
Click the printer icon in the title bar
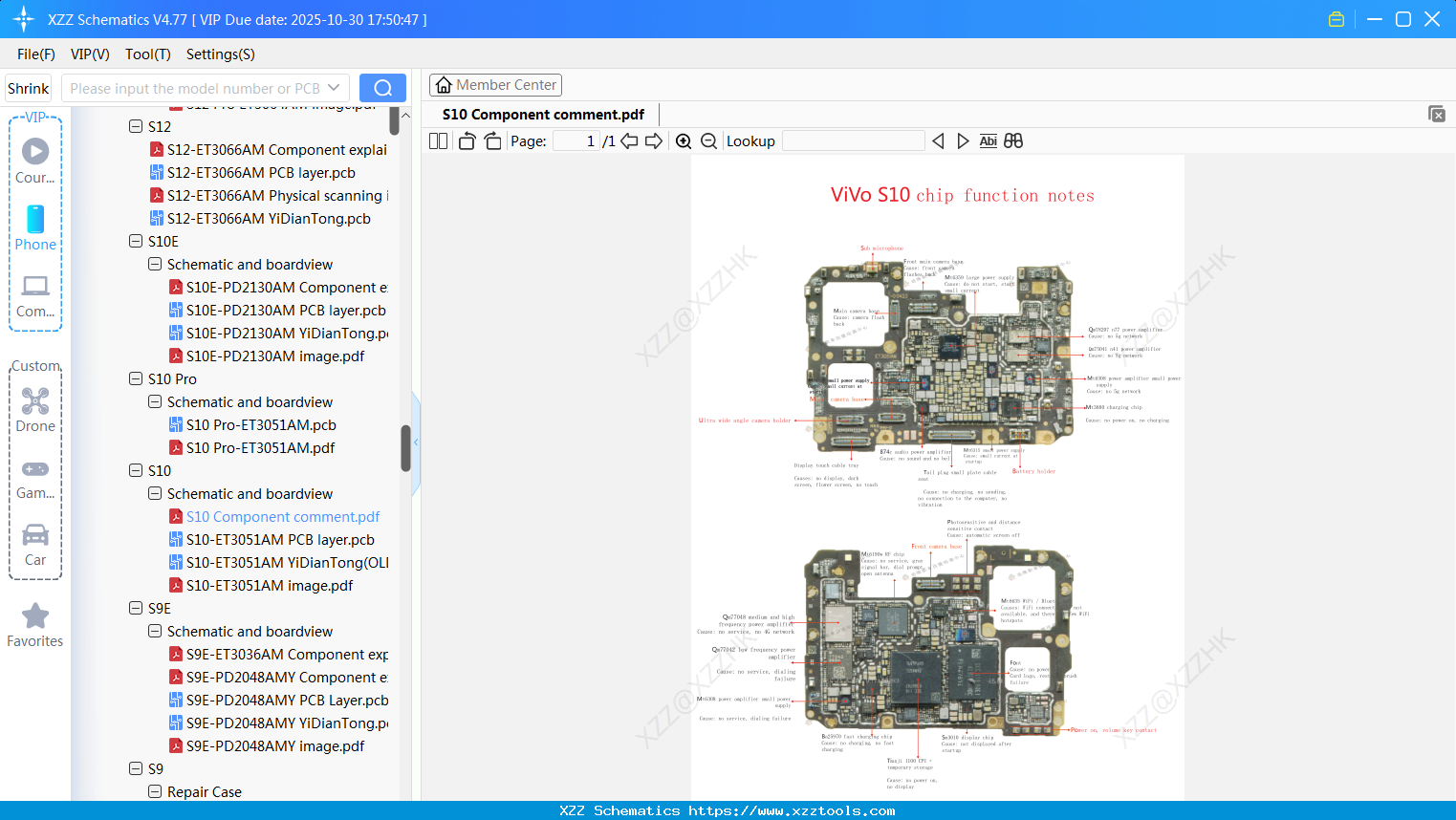[x=1336, y=18]
